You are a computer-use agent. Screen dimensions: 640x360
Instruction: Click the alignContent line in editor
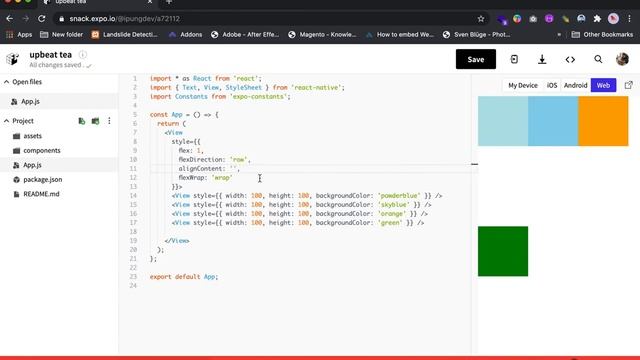209,169
